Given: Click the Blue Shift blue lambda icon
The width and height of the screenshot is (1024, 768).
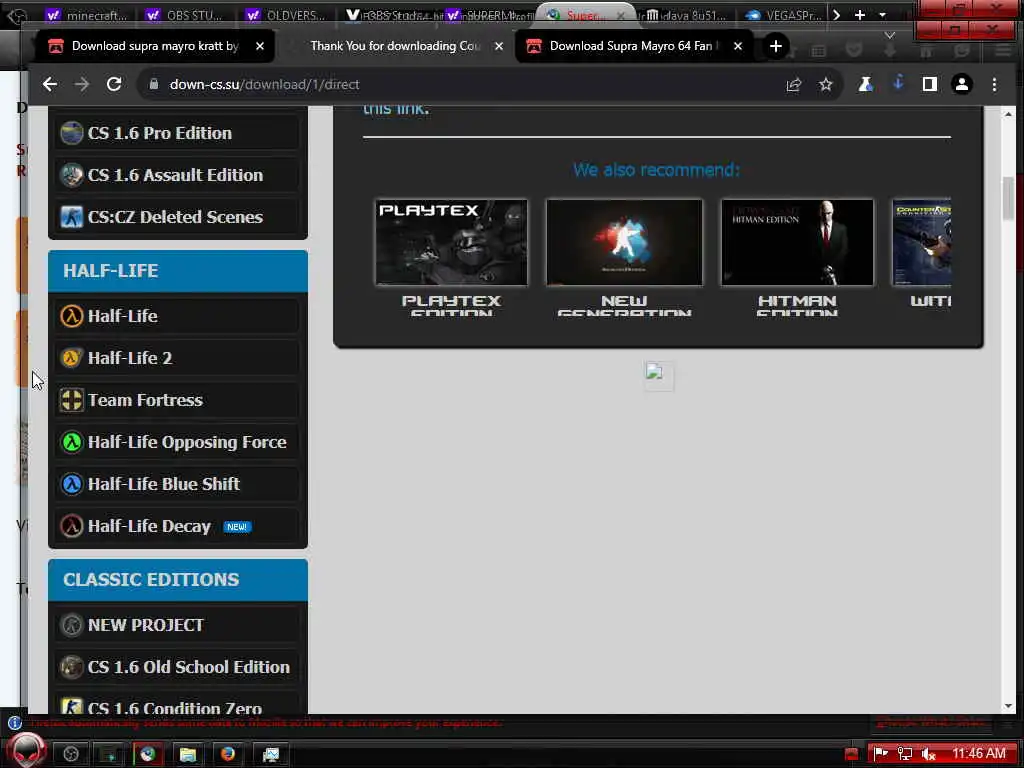Looking at the screenshot, I should click(72, 484).
